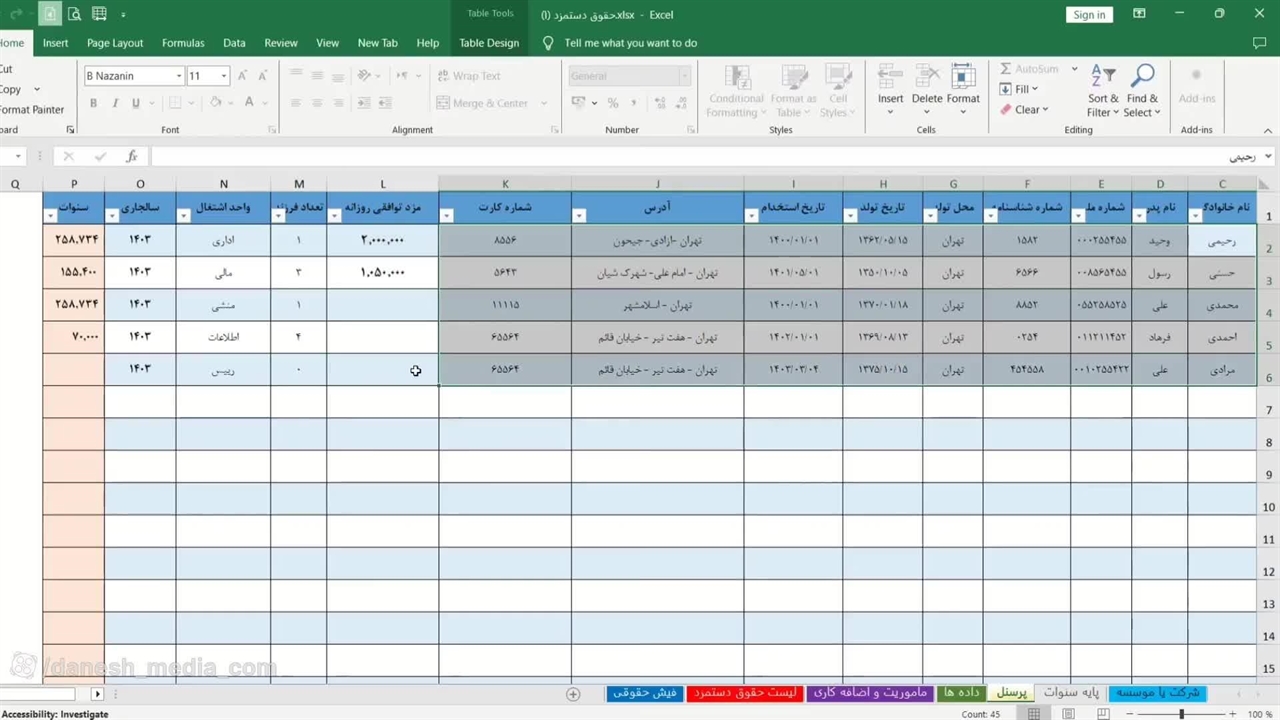
Task: Open Ribbon Display Options in title bar
Action: (1139, 14)
